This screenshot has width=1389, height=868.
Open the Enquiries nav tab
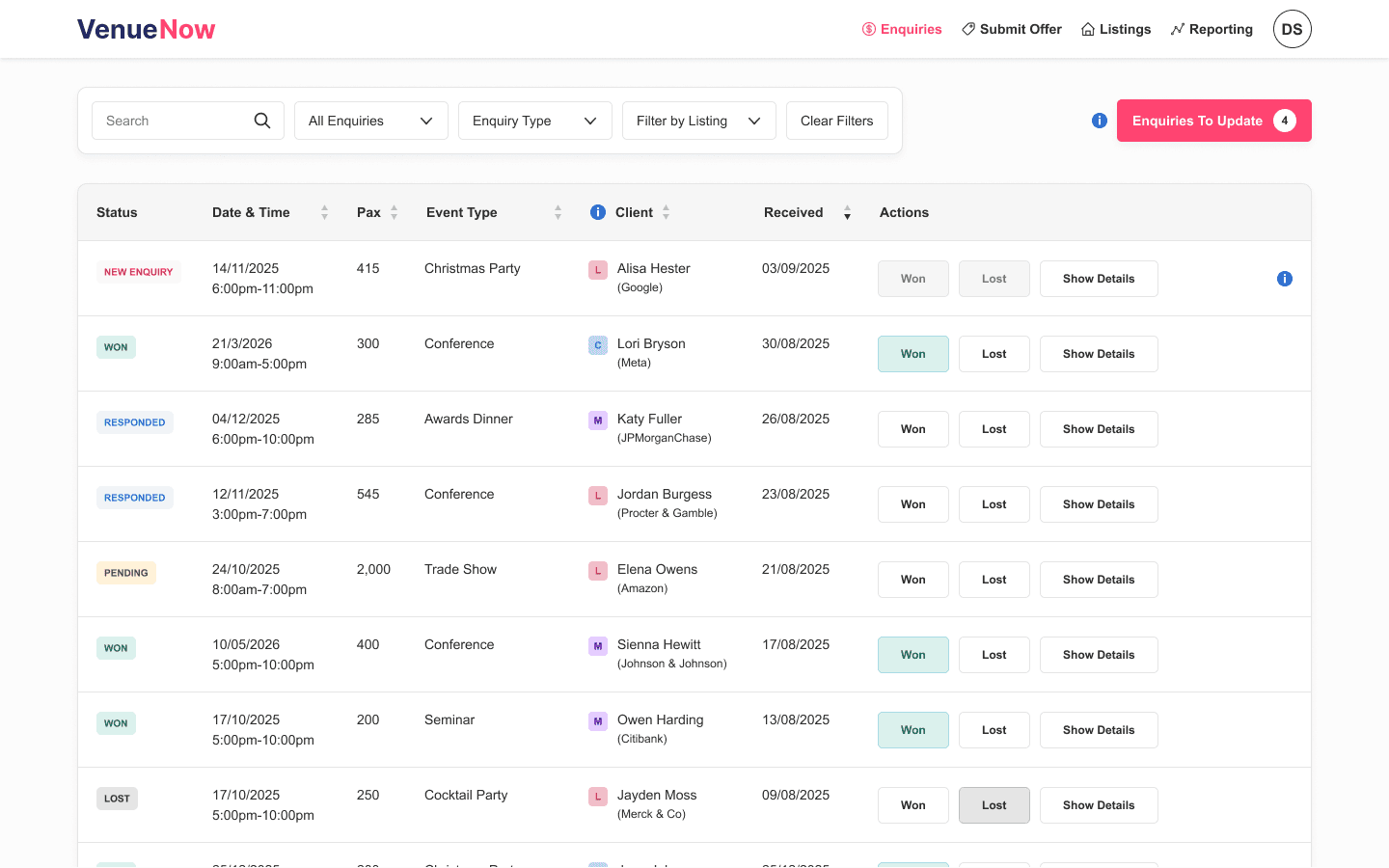[902, 29]
